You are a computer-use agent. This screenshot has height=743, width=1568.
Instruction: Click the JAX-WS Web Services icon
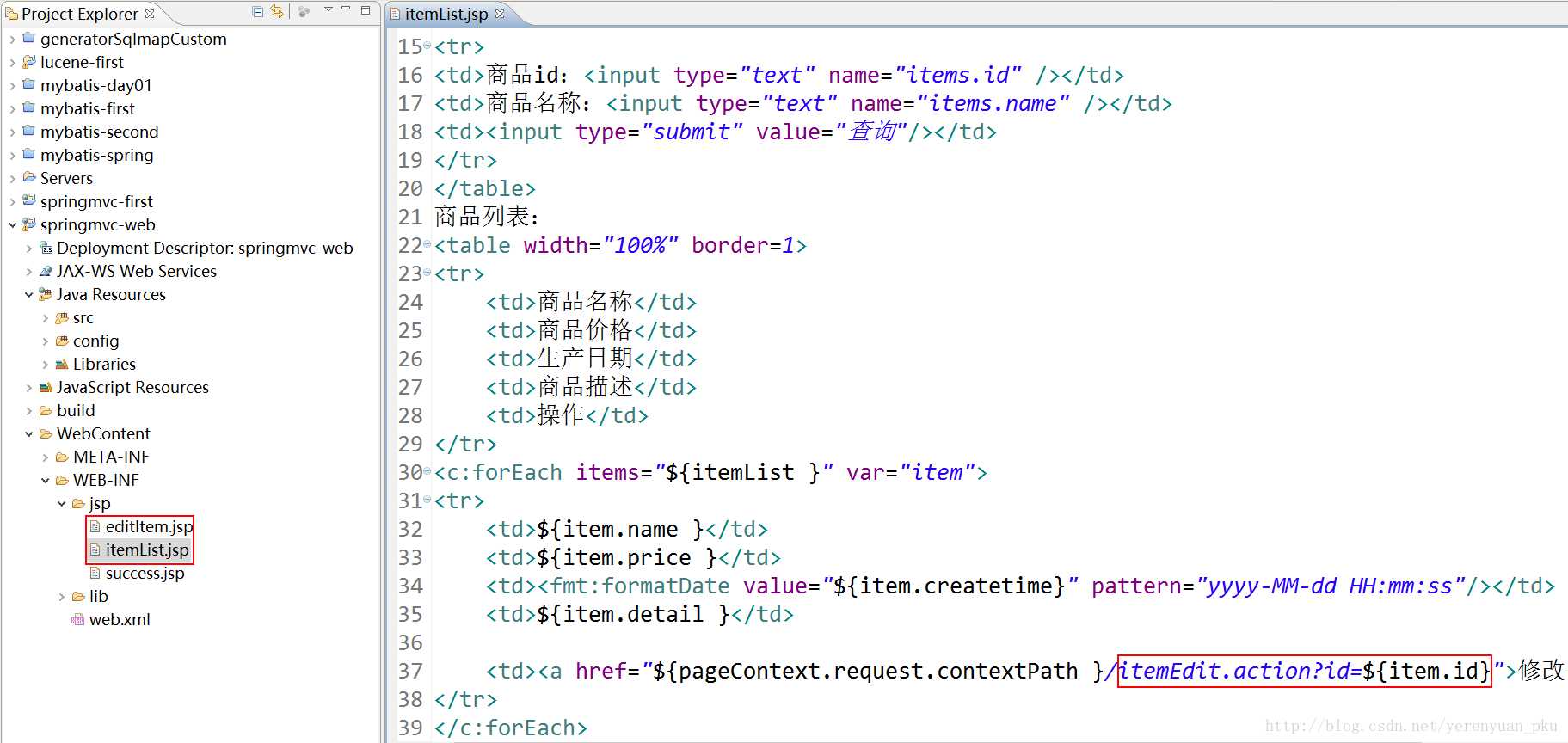46,271
